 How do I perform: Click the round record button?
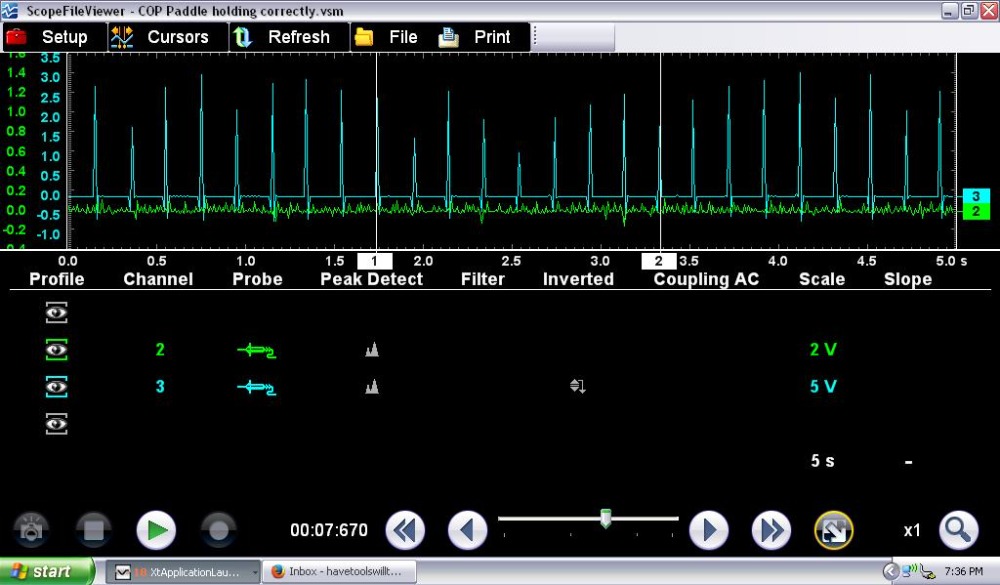click(x=219, y=530)
